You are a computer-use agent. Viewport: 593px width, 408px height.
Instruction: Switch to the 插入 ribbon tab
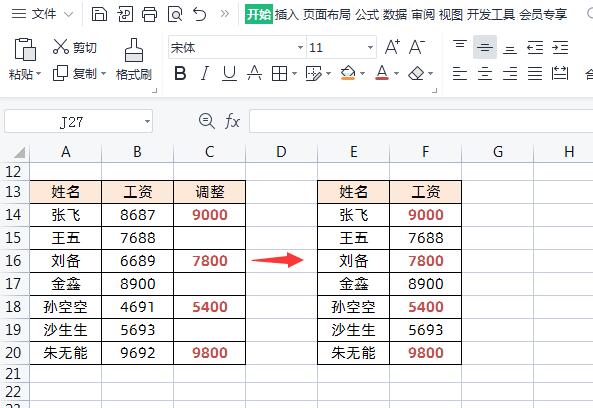tap(286, 14)
